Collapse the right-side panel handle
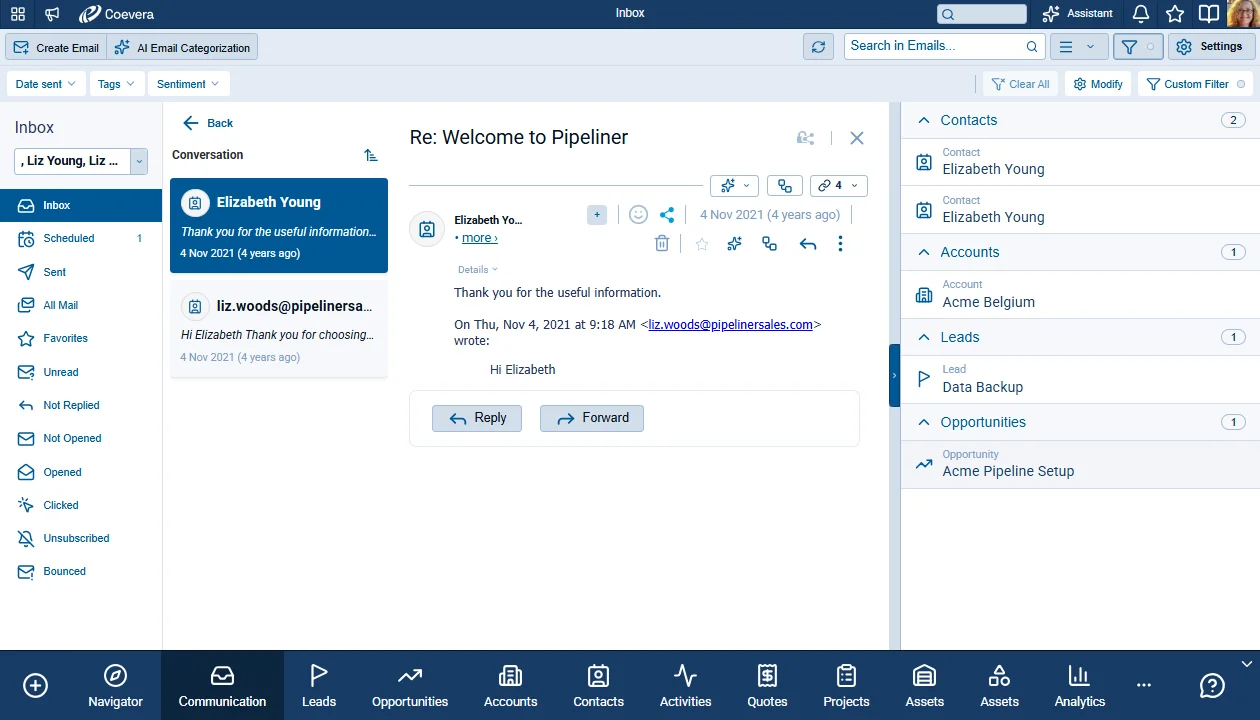 click(x=894, y=375)
